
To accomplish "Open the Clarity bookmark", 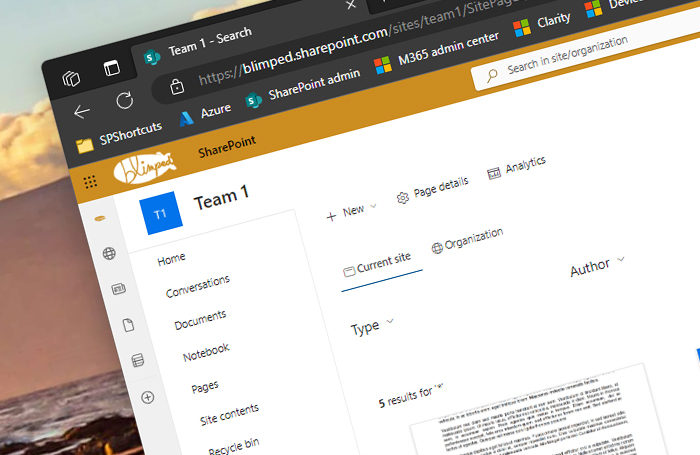I will click(x=542, y=24).
